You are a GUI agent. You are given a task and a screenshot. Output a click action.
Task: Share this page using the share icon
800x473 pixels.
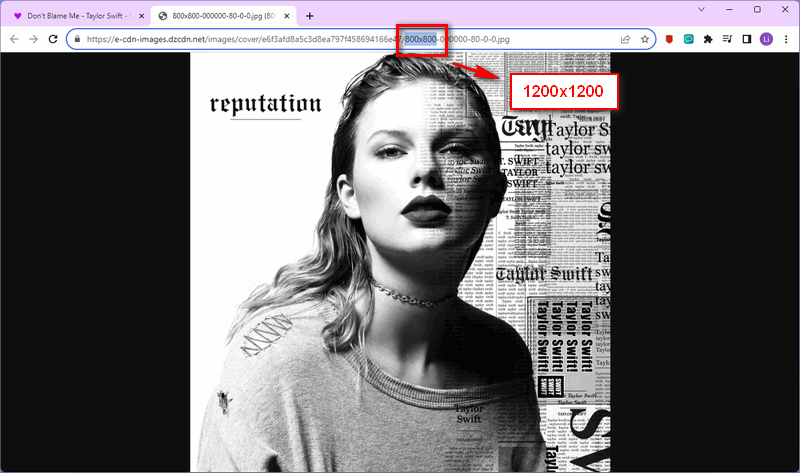(626, 39)
